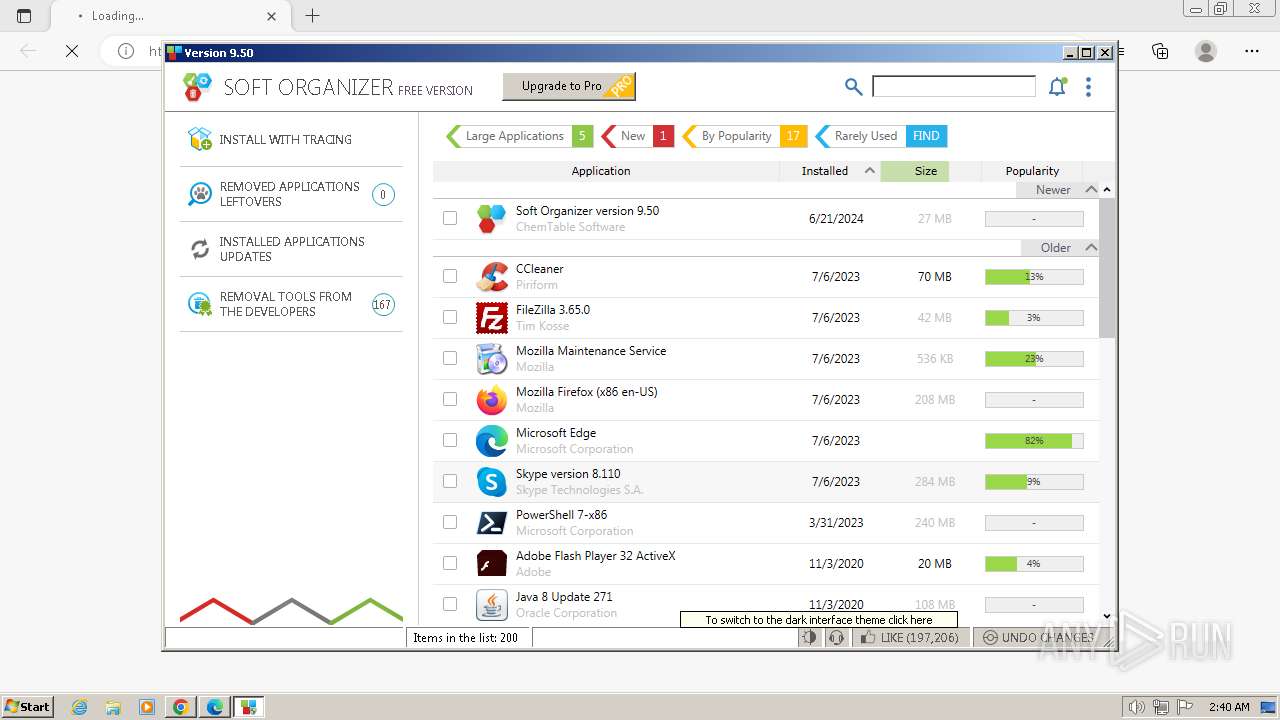Screen dimensions: 1280x720
Task: Open notifications bell icon
Action: pyautogui.click(x=1057, y=87)
